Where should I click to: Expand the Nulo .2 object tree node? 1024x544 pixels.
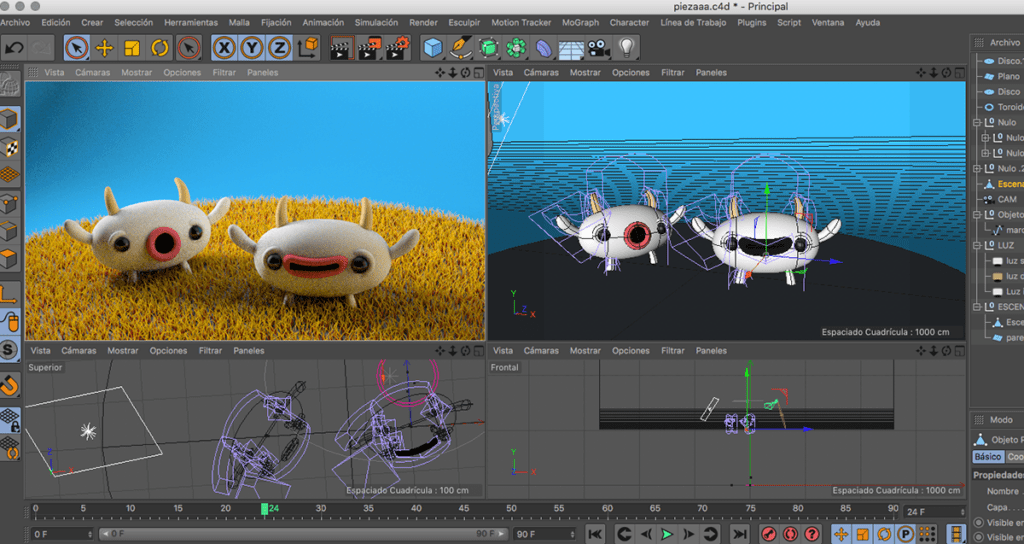[x=977, y=168]
